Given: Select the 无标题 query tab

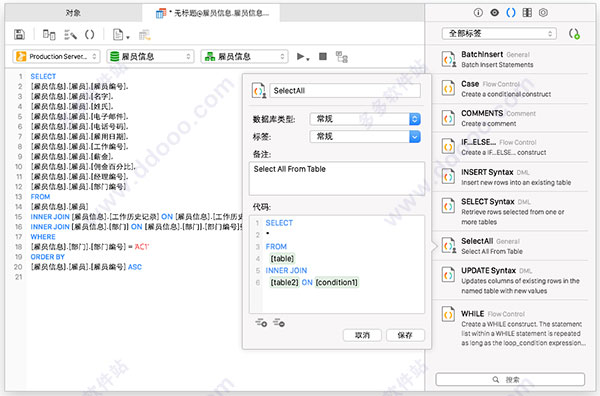Looking at the screenshot, I should point(212,13).
